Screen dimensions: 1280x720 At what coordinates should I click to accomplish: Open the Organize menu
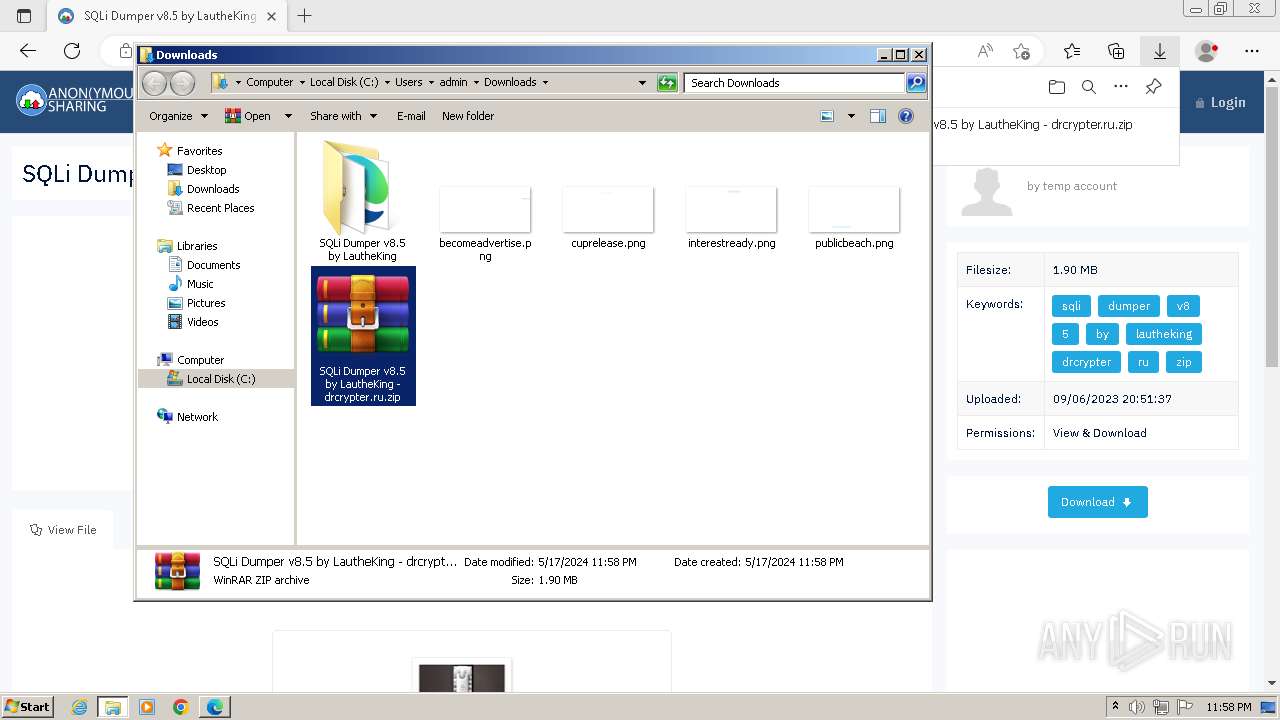click(178, 116)
